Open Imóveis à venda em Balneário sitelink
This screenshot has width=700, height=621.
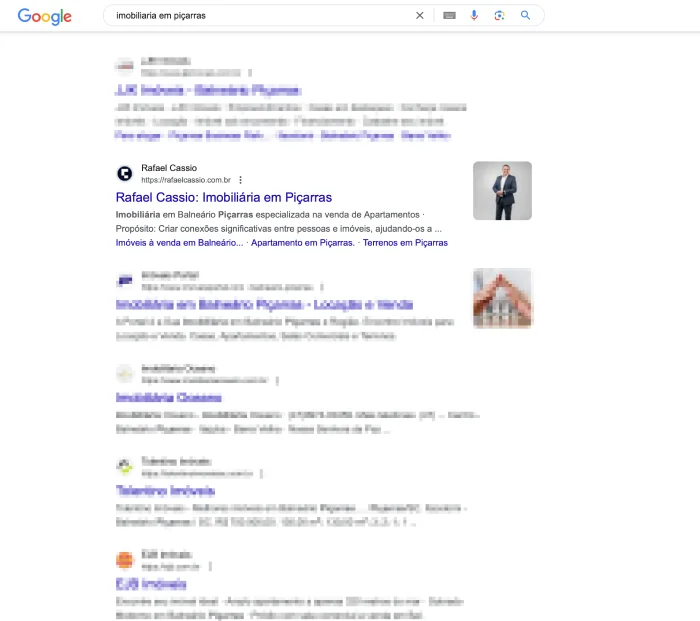179,243
